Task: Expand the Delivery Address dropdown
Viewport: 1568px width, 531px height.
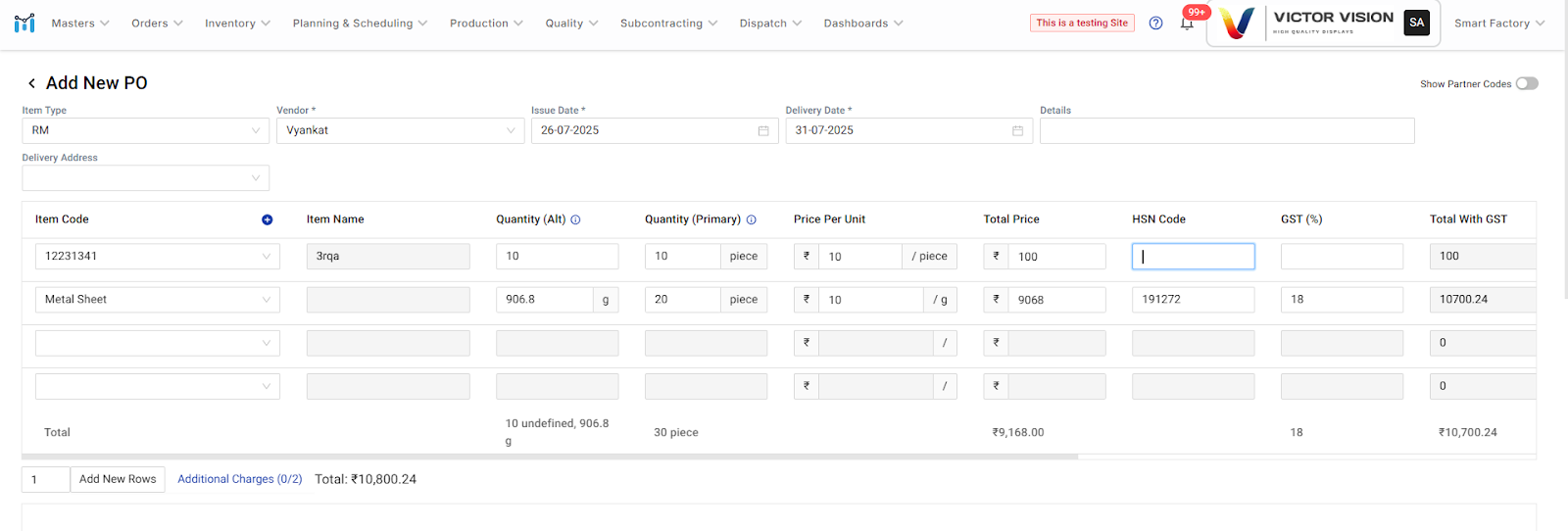Action: click(145, 177)
